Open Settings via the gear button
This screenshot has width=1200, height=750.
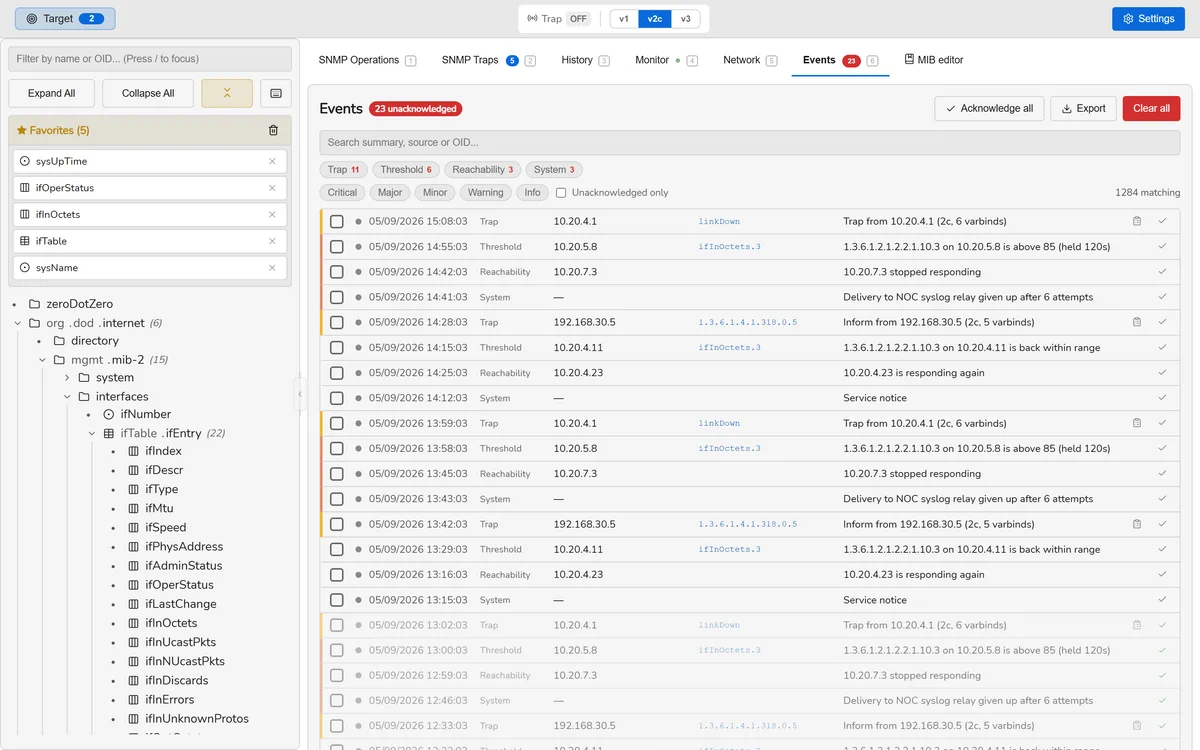click(1148, 18)
